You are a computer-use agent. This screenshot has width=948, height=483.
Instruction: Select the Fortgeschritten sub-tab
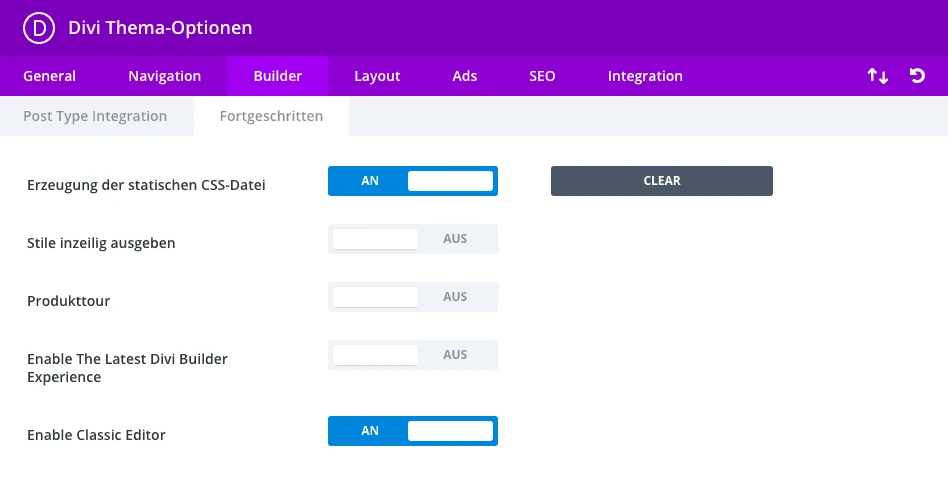[x=271, y=116]
